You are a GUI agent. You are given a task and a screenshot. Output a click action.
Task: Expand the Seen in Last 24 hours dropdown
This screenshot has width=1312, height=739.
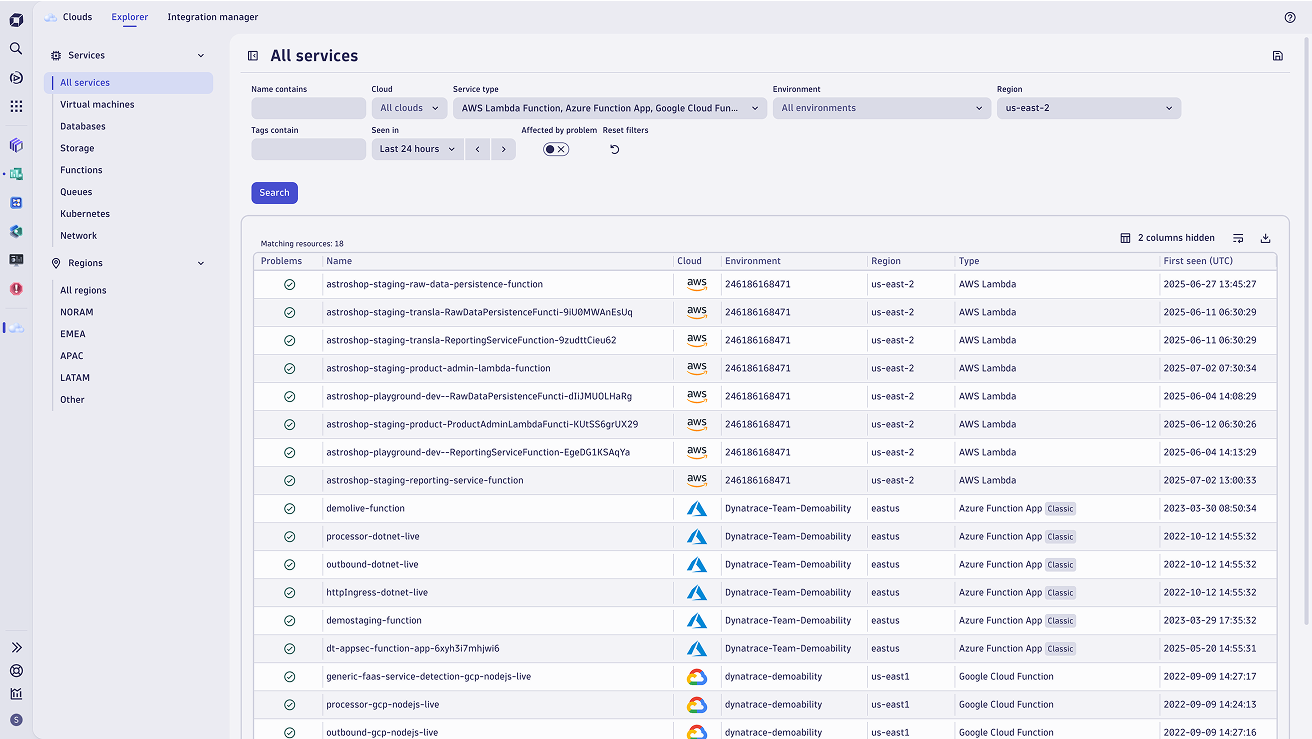click(416, 149)
